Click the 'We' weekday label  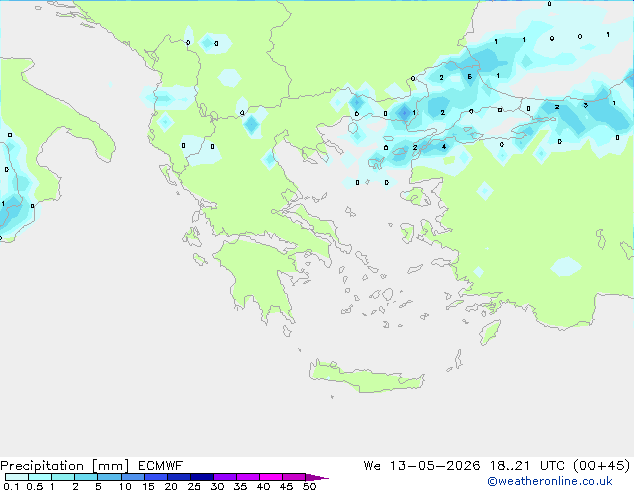pyautogui.click(x=372, y=466)
